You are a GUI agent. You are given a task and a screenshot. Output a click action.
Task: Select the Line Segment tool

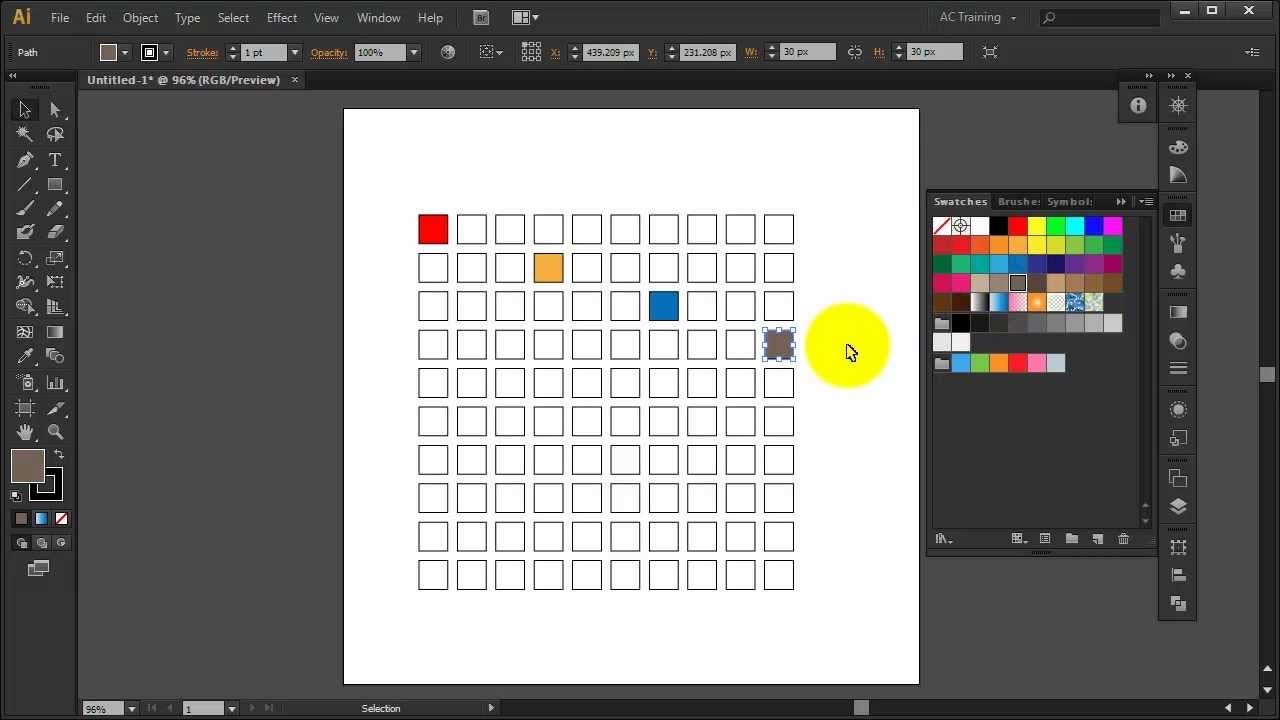coord(25,185)
